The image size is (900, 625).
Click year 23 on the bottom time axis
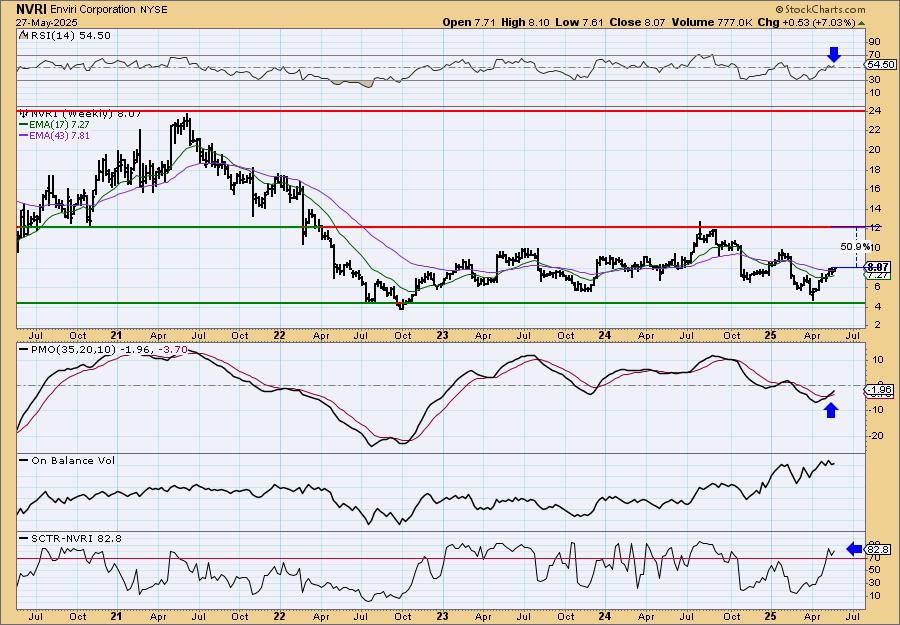click(x=441, y=616)
